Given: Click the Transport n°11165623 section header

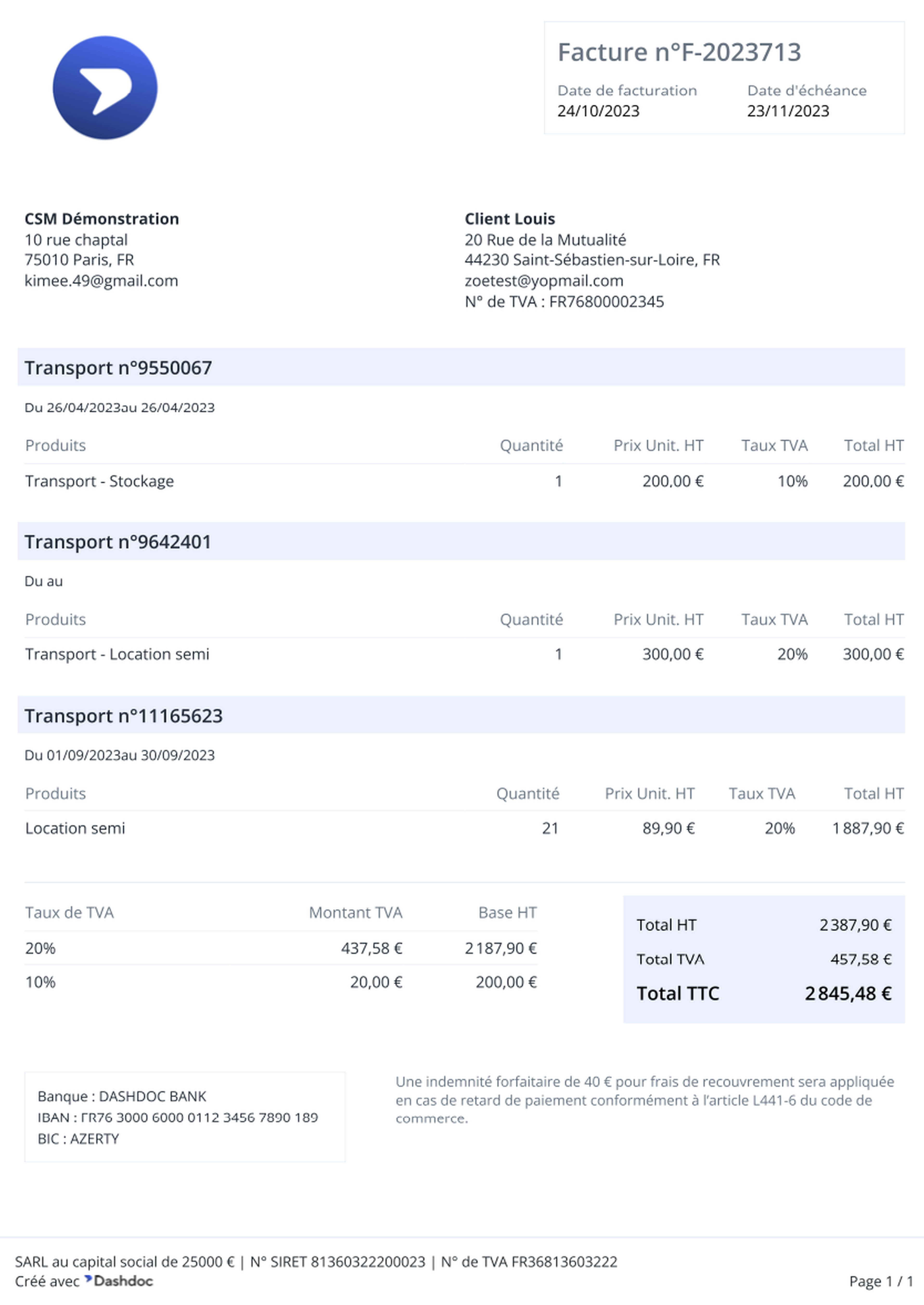Looking at the screenshot, I should click(x=461, y=715).
